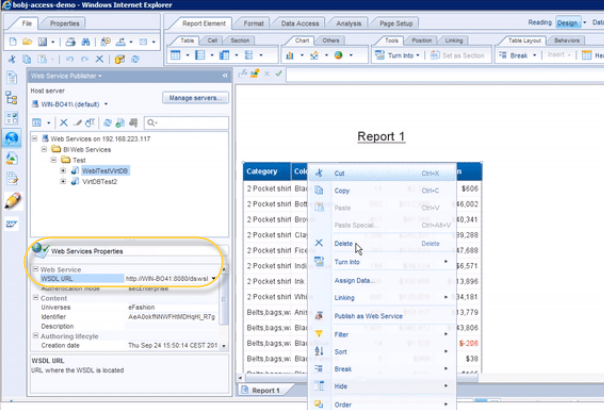
Task: Choose Copy from the context menu
Action: [342, 190]
